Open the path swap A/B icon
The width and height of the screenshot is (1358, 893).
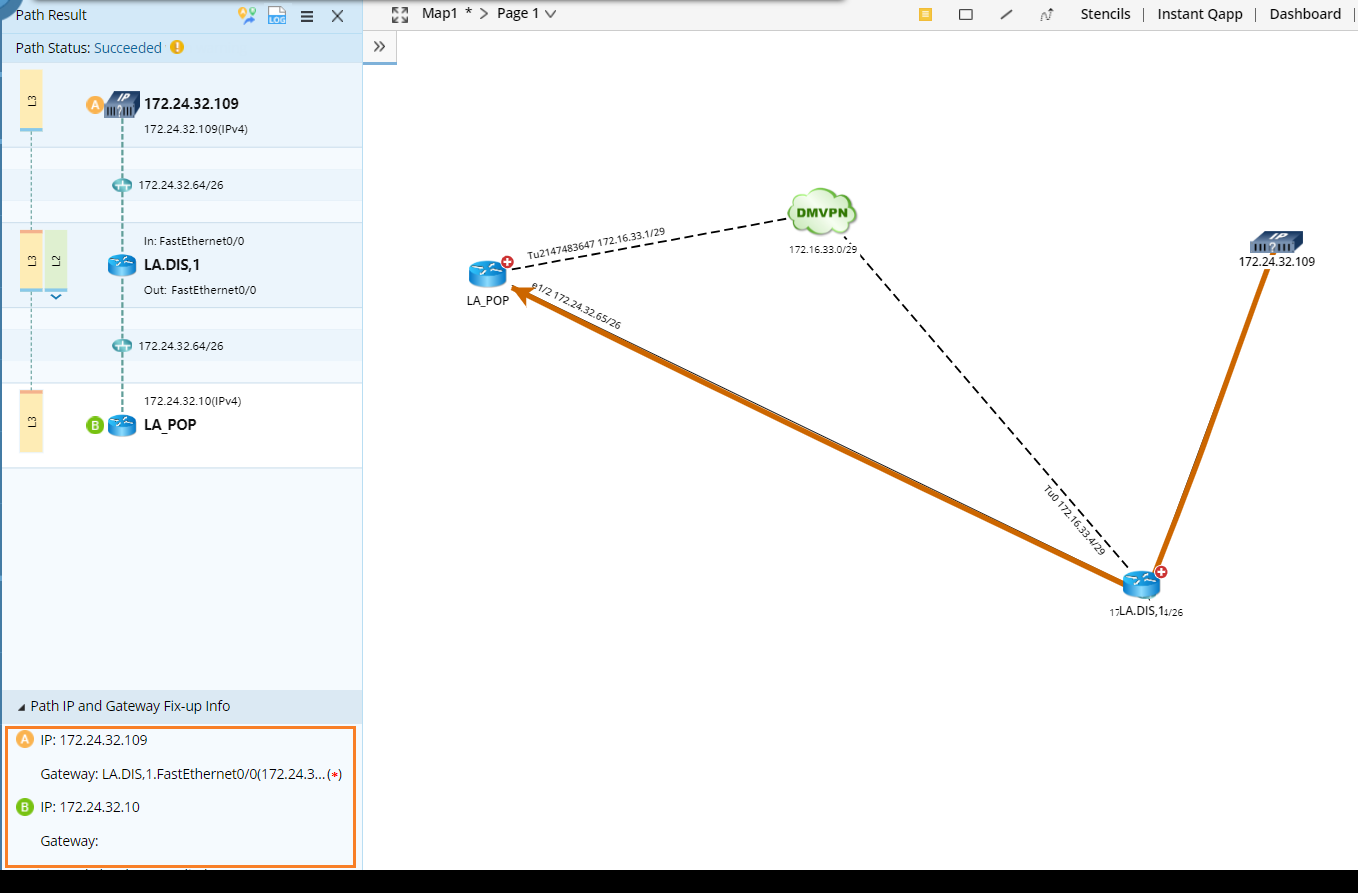pyautogui.click(x=247, y=16)
